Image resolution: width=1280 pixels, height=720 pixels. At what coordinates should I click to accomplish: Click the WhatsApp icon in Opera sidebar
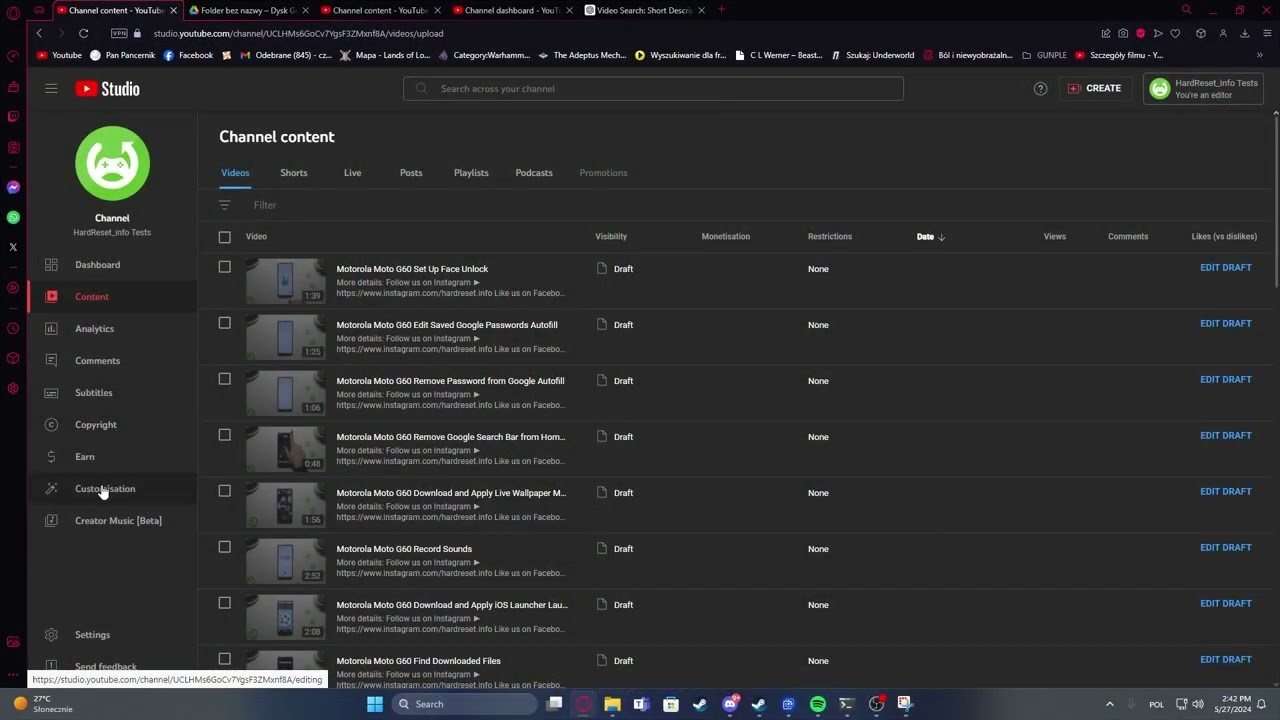coord(13,217)
